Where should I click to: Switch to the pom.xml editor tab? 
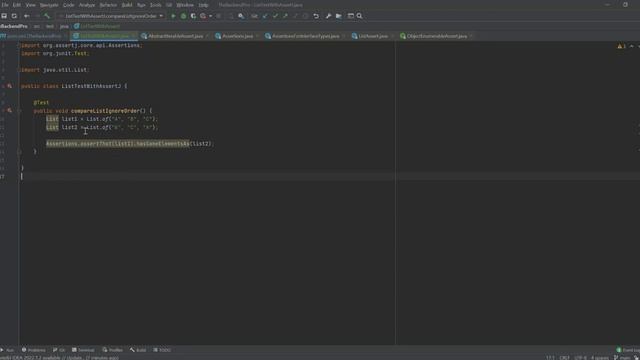pos(34,36)
